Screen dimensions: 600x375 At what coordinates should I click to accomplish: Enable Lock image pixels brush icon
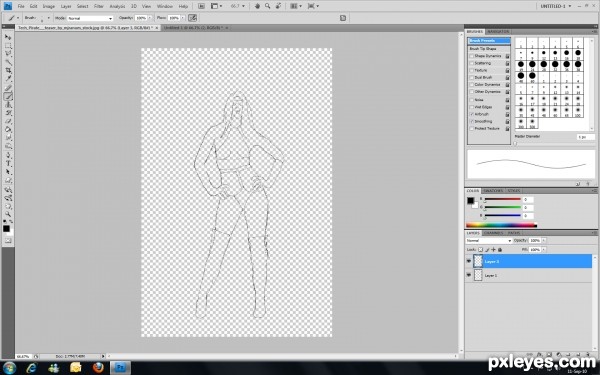pos(487,249)
